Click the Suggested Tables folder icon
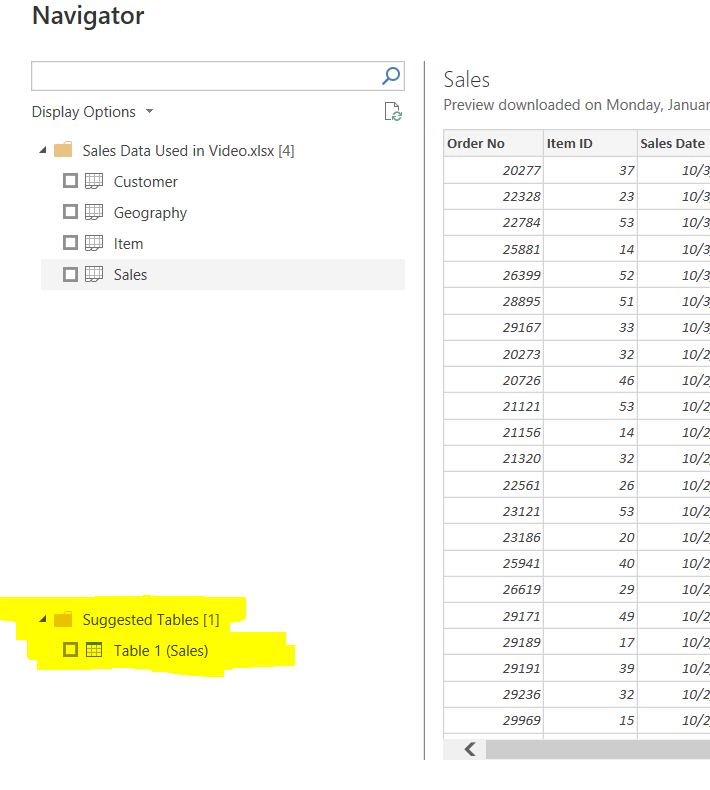Viewport: 710px width, 790px height. coord(63,619)
